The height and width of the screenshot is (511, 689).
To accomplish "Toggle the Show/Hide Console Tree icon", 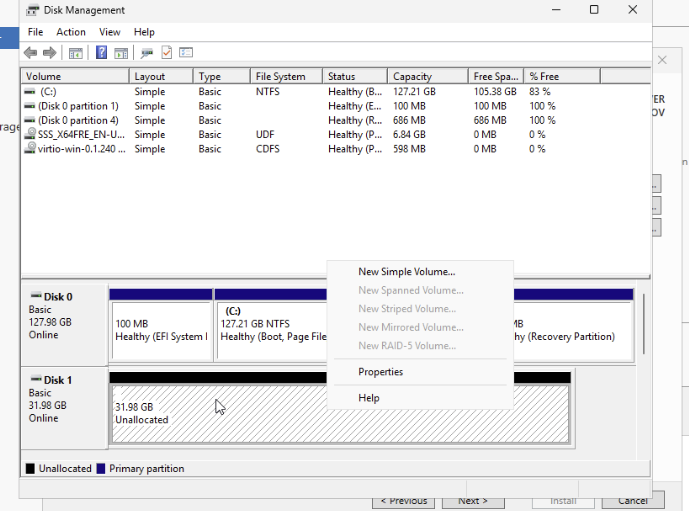I will click(75, 53).
